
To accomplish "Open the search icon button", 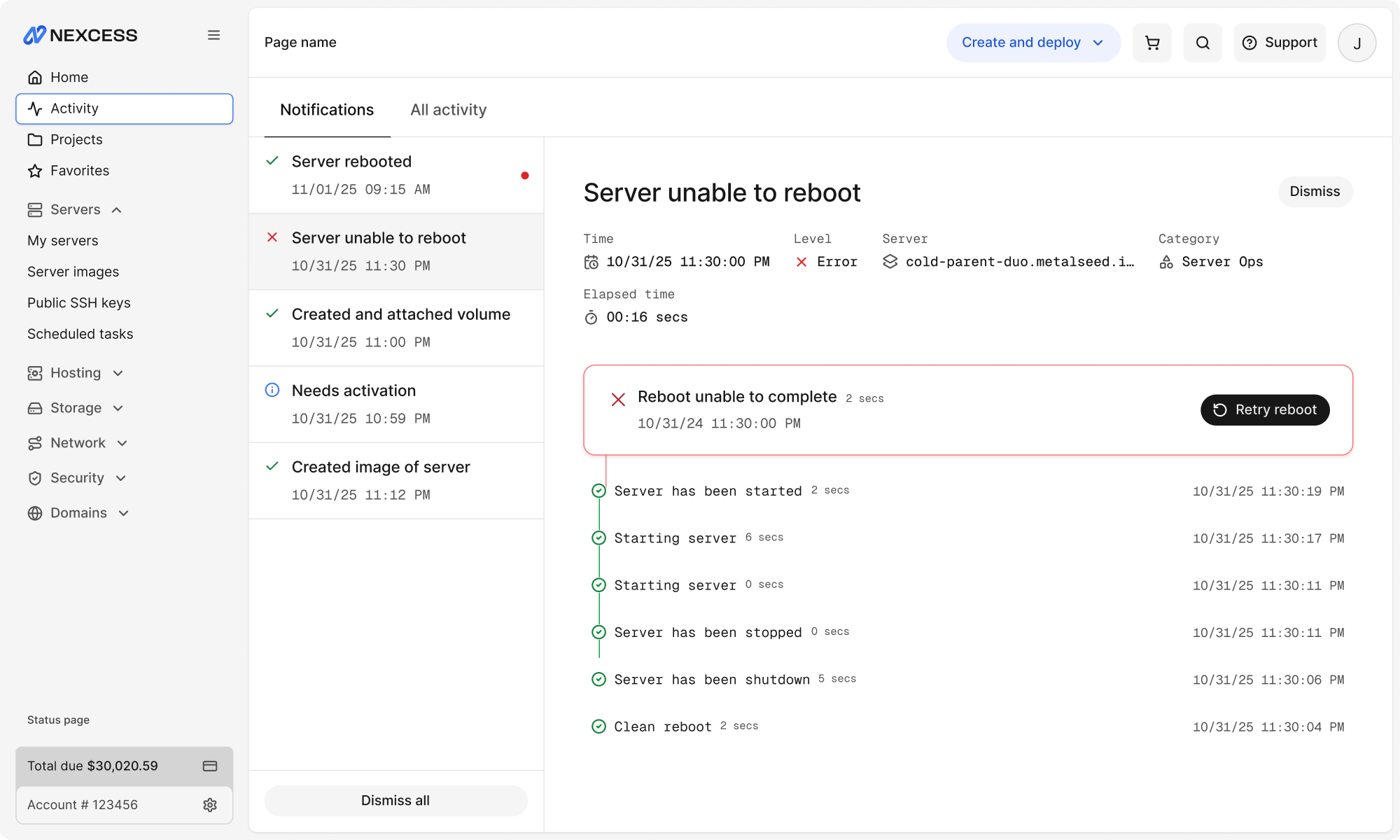I will (x=1203, y=43).
